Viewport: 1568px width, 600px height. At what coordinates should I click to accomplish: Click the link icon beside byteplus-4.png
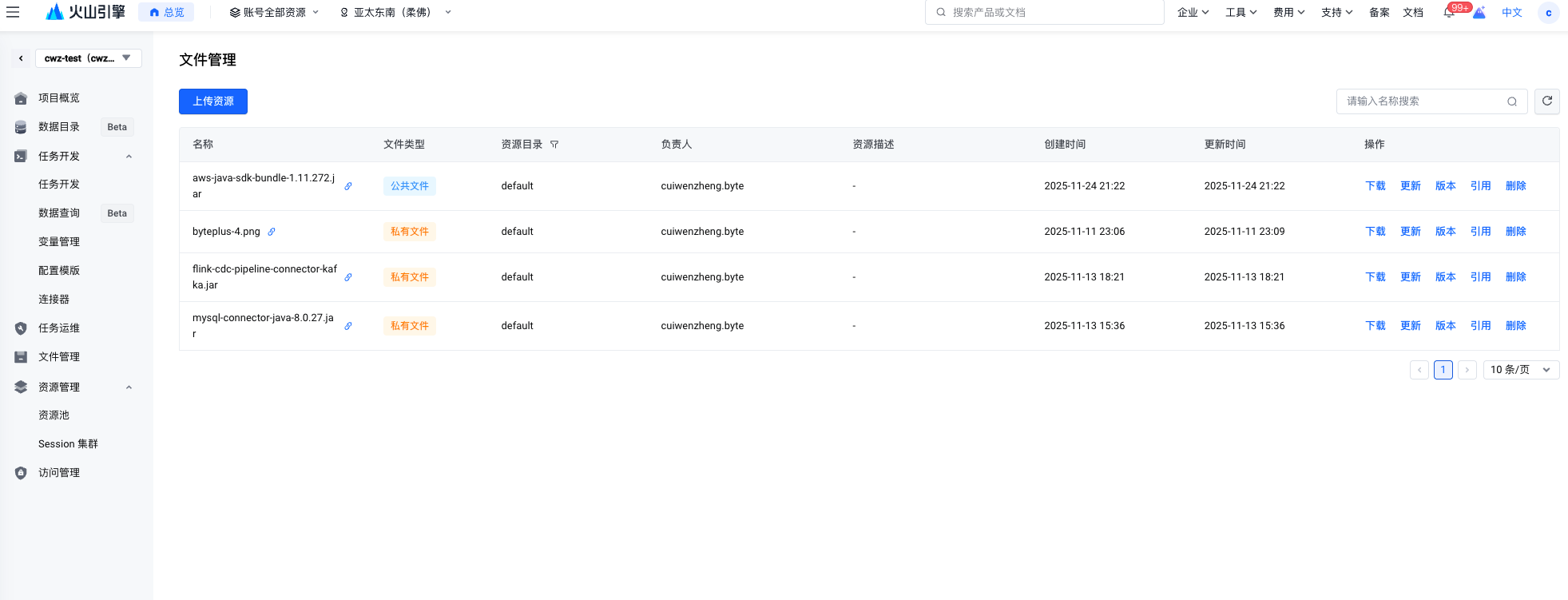coord(272,232)
